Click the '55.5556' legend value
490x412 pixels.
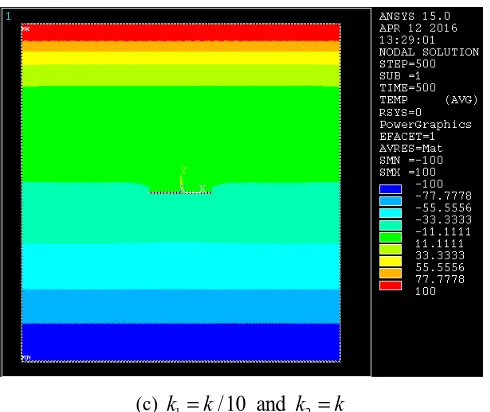tap(440, 267)
